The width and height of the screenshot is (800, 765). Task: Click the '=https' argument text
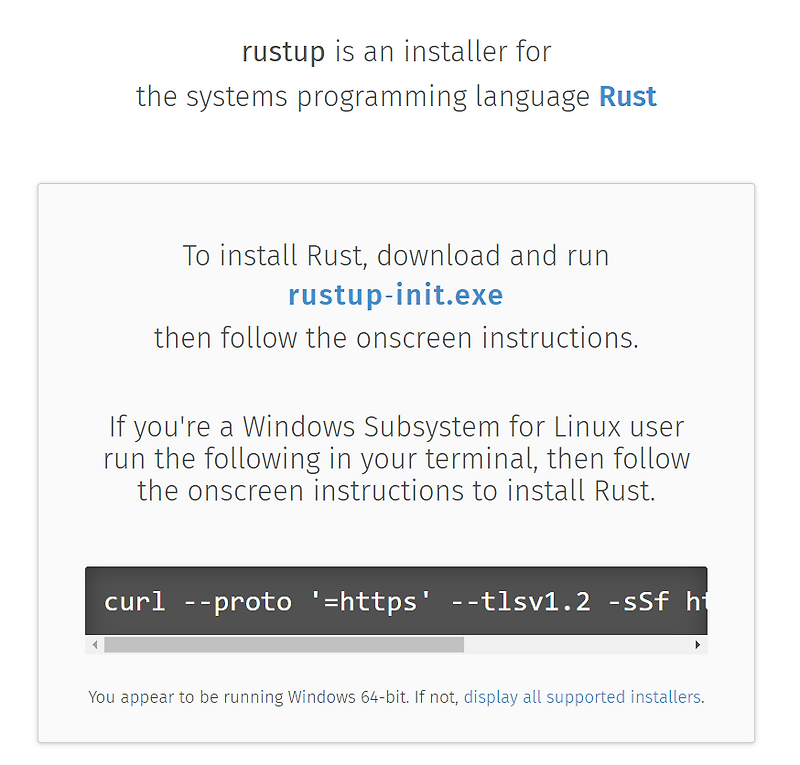373,601
